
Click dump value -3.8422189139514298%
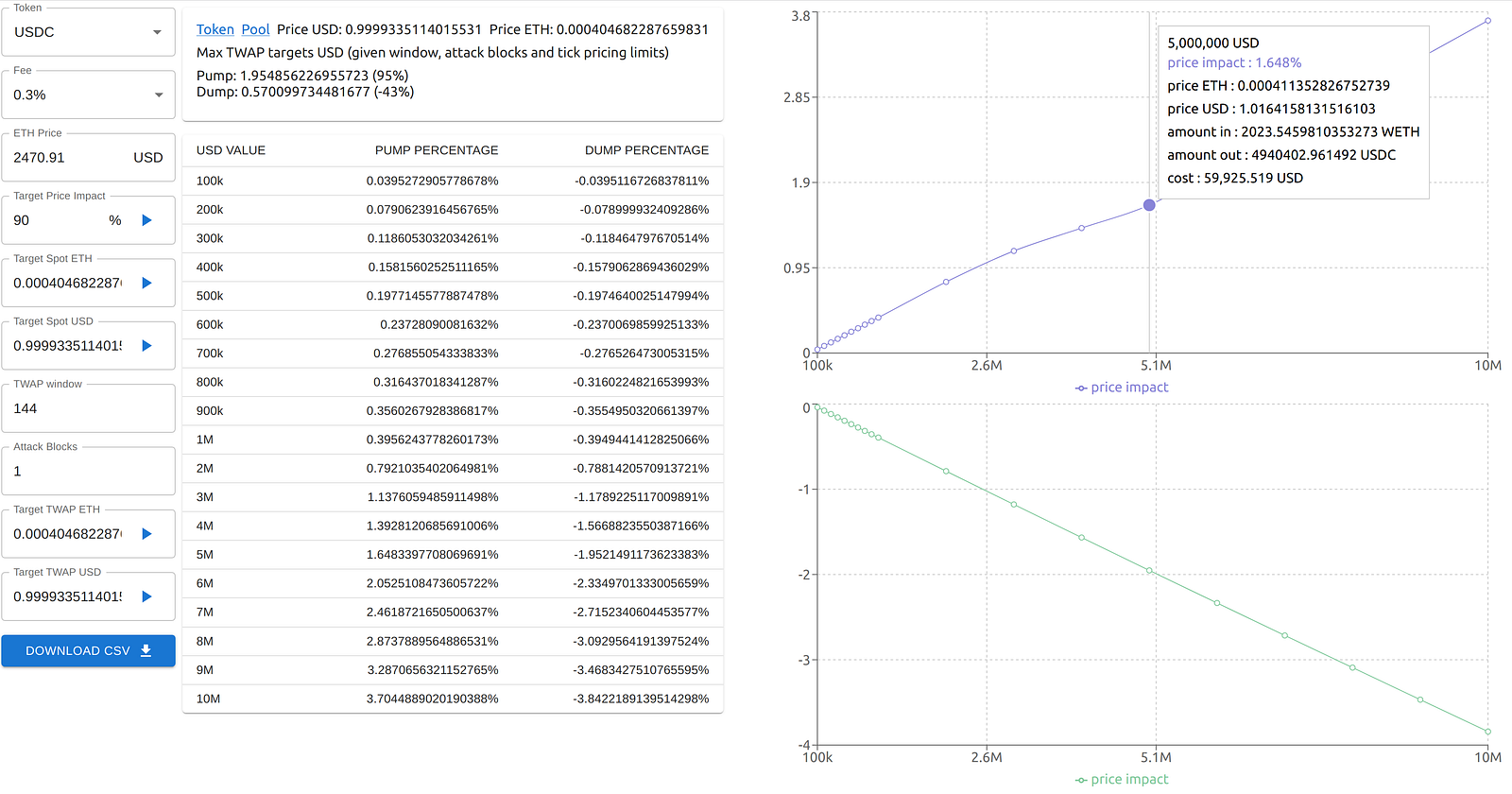(642, 699)
